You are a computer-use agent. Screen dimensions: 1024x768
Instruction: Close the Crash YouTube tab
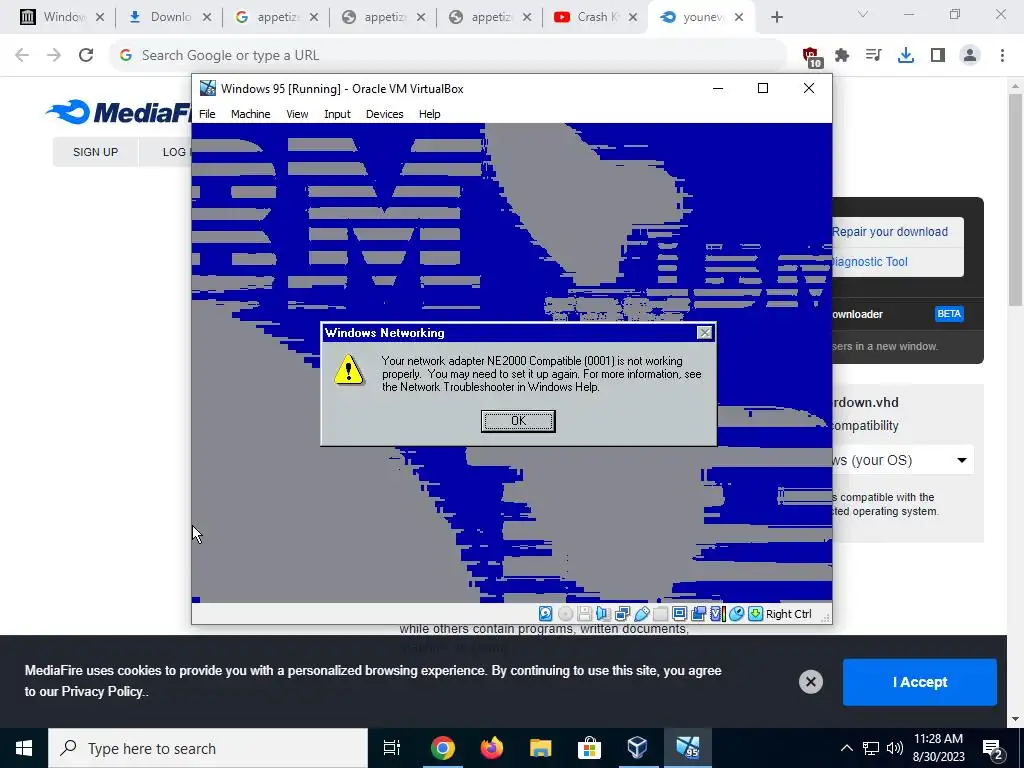tap(632, 17)
